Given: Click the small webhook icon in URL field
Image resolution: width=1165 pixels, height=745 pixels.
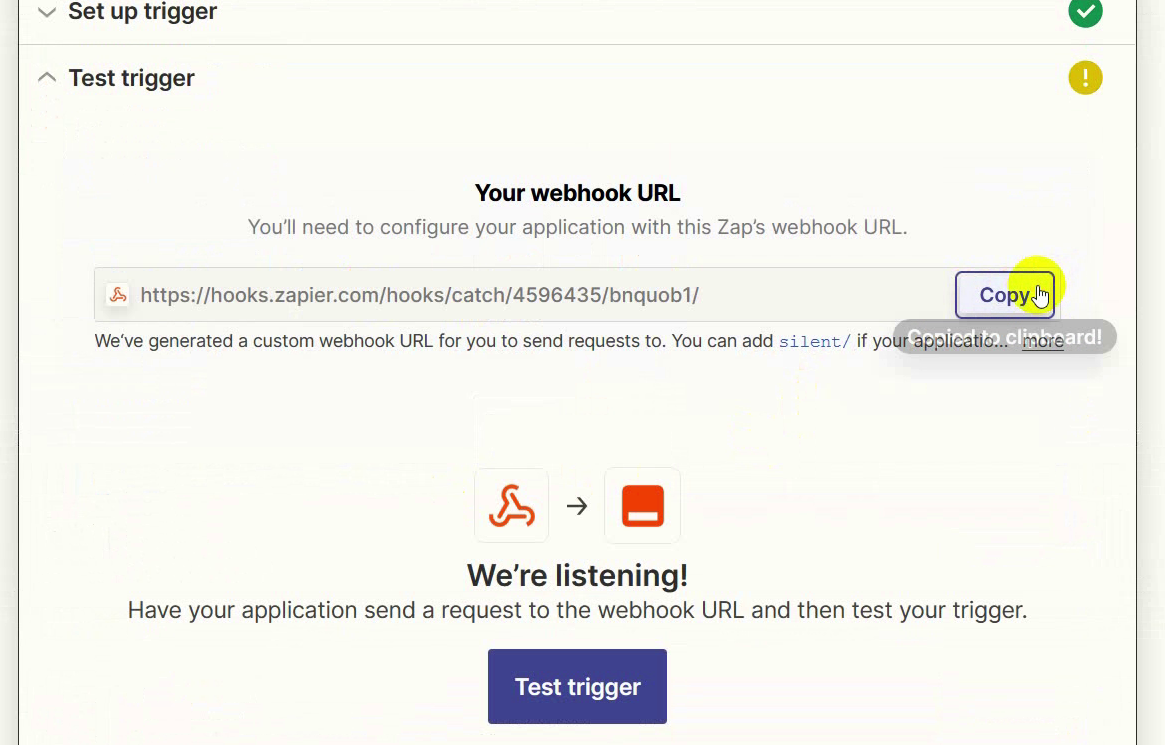Looking at the screenshot, I should (118, 295).
